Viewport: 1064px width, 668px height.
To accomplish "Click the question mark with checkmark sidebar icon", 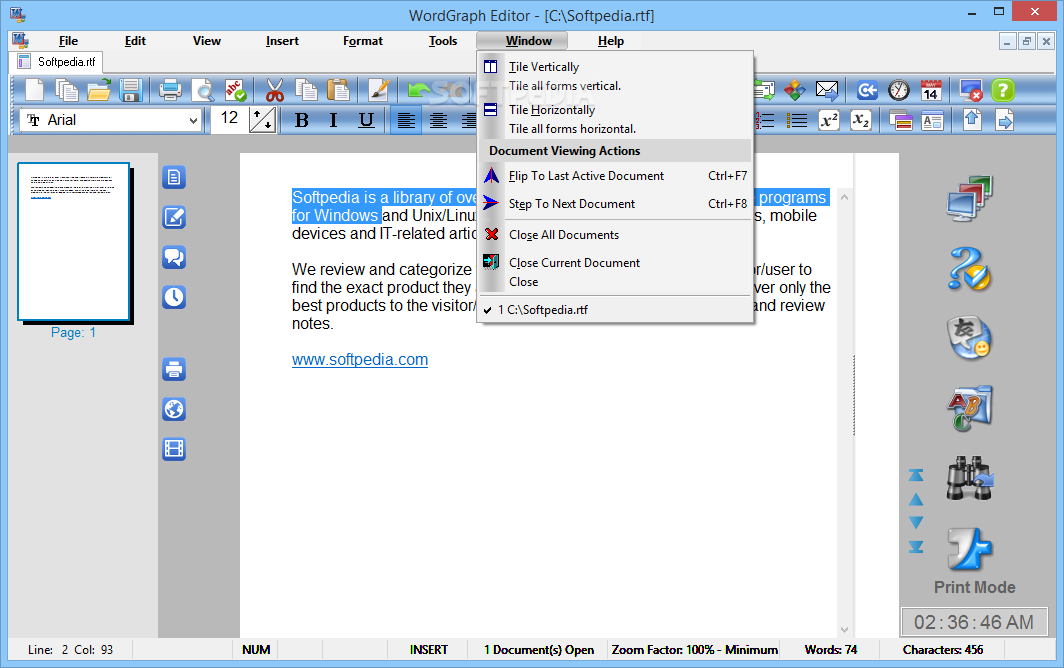I will point(970,269).
